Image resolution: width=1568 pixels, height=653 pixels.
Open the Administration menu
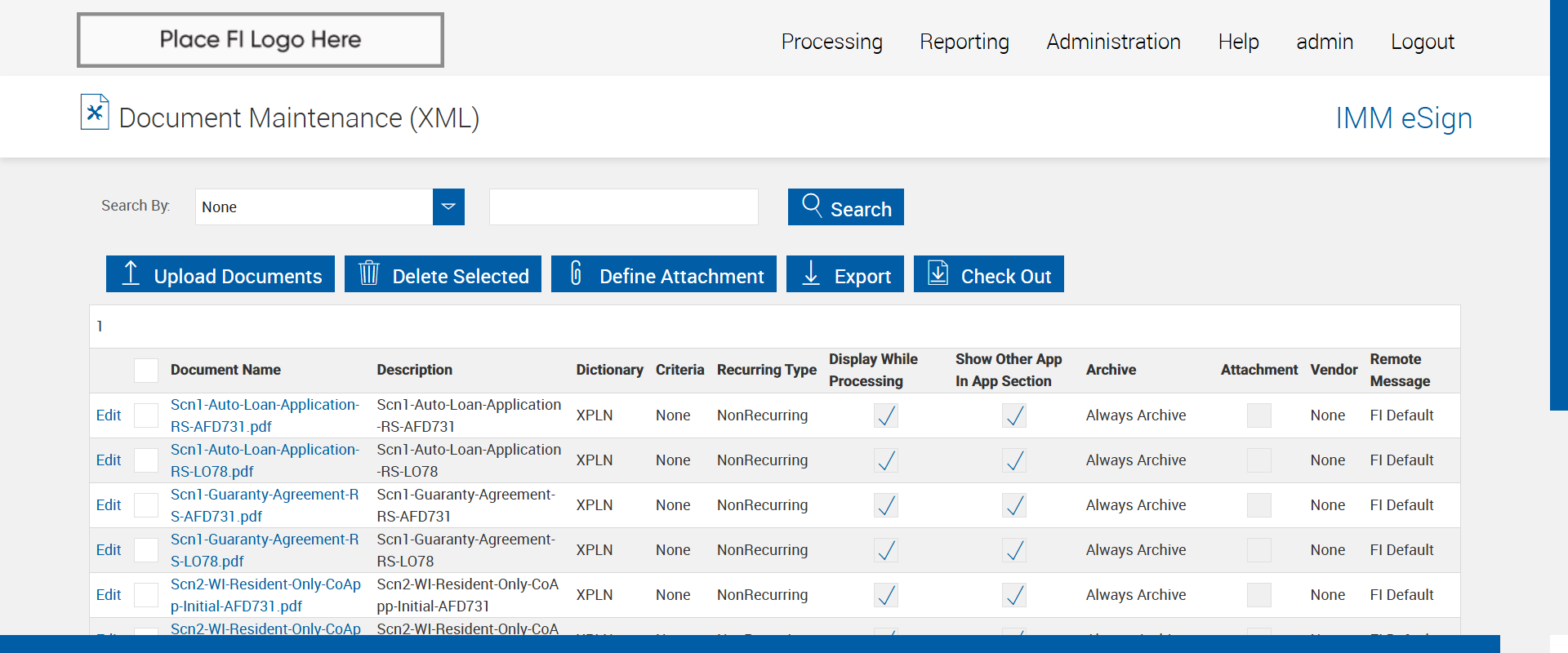point(1113,42)
